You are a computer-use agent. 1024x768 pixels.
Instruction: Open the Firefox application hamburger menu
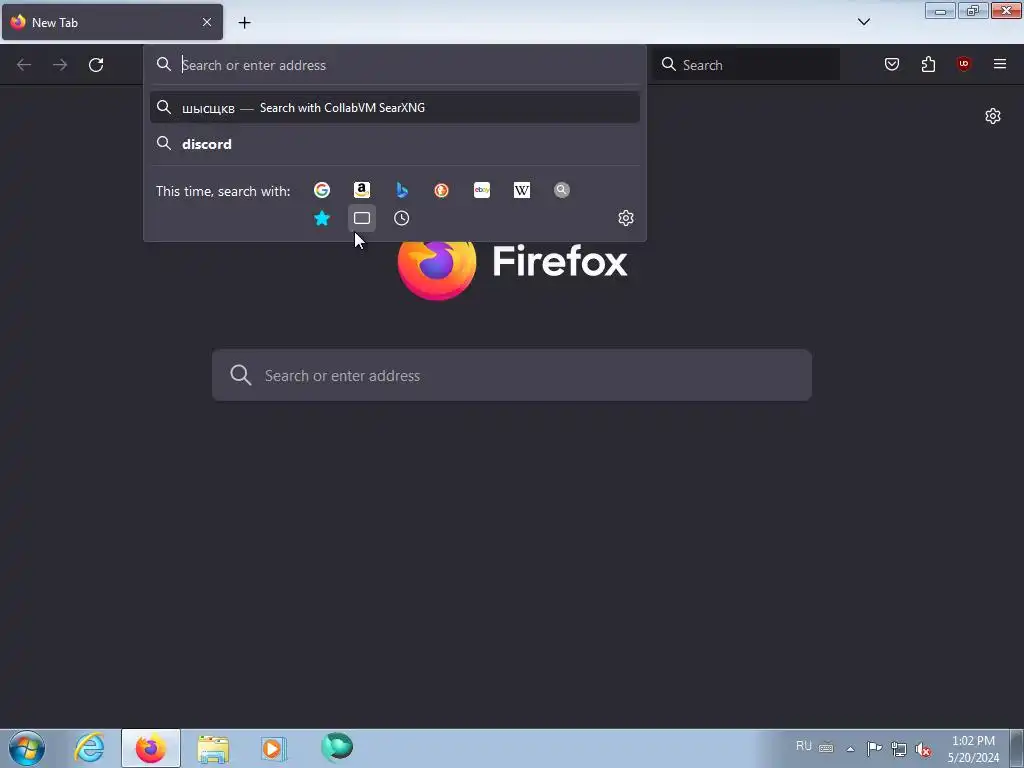point(1000,64)
